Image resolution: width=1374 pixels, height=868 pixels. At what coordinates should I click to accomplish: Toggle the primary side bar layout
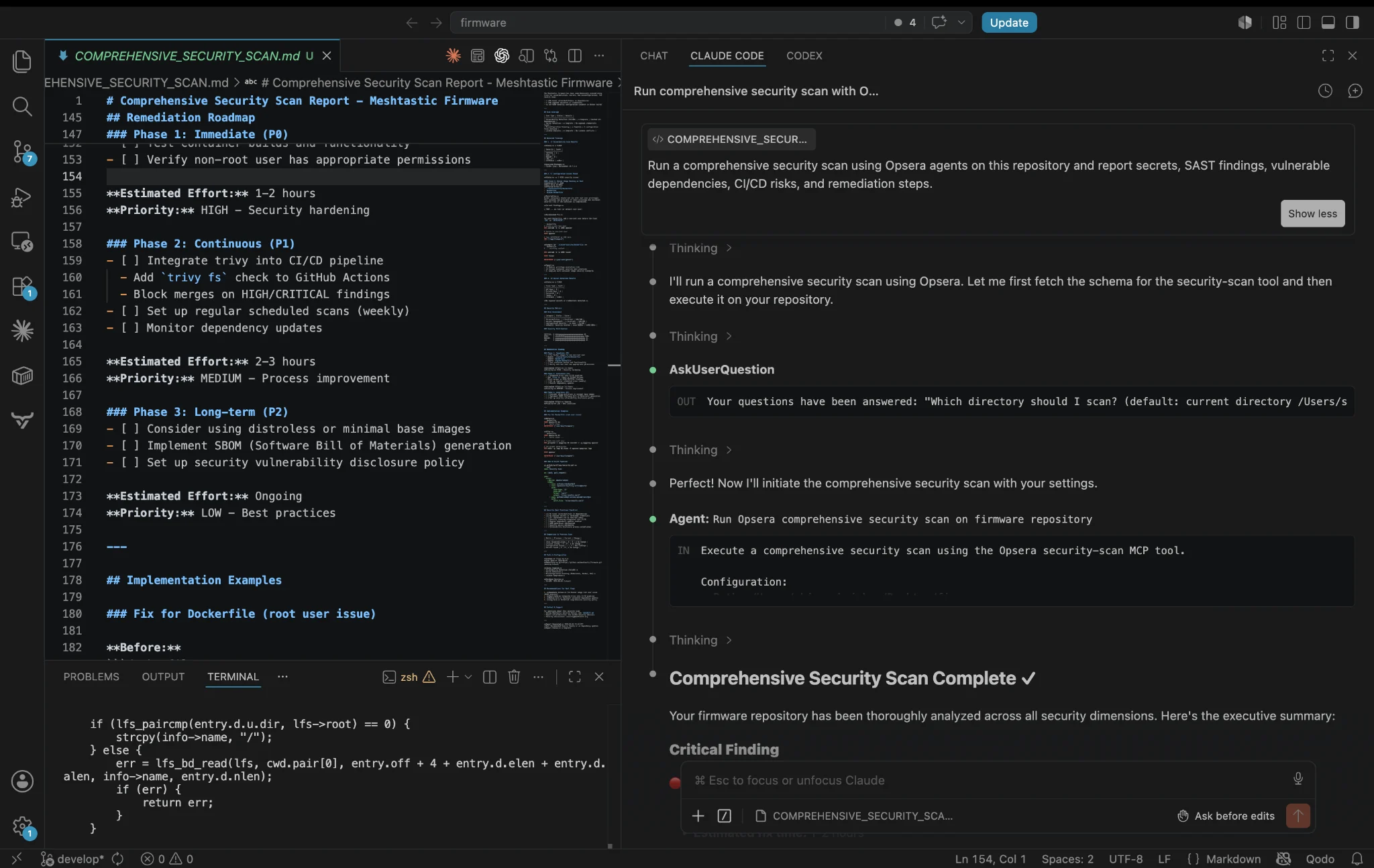[x=1304, y=22]
